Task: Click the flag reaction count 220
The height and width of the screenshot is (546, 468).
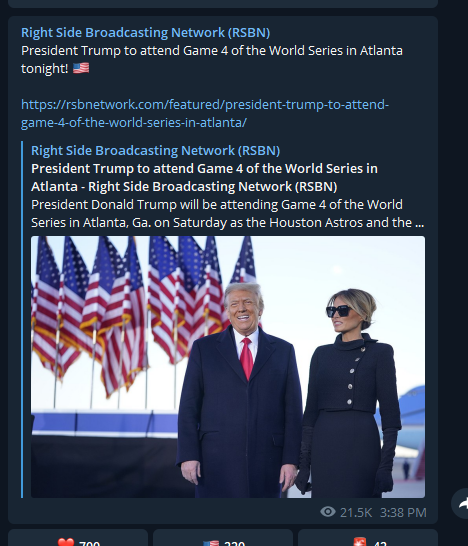Action: [x=234, y=543]
